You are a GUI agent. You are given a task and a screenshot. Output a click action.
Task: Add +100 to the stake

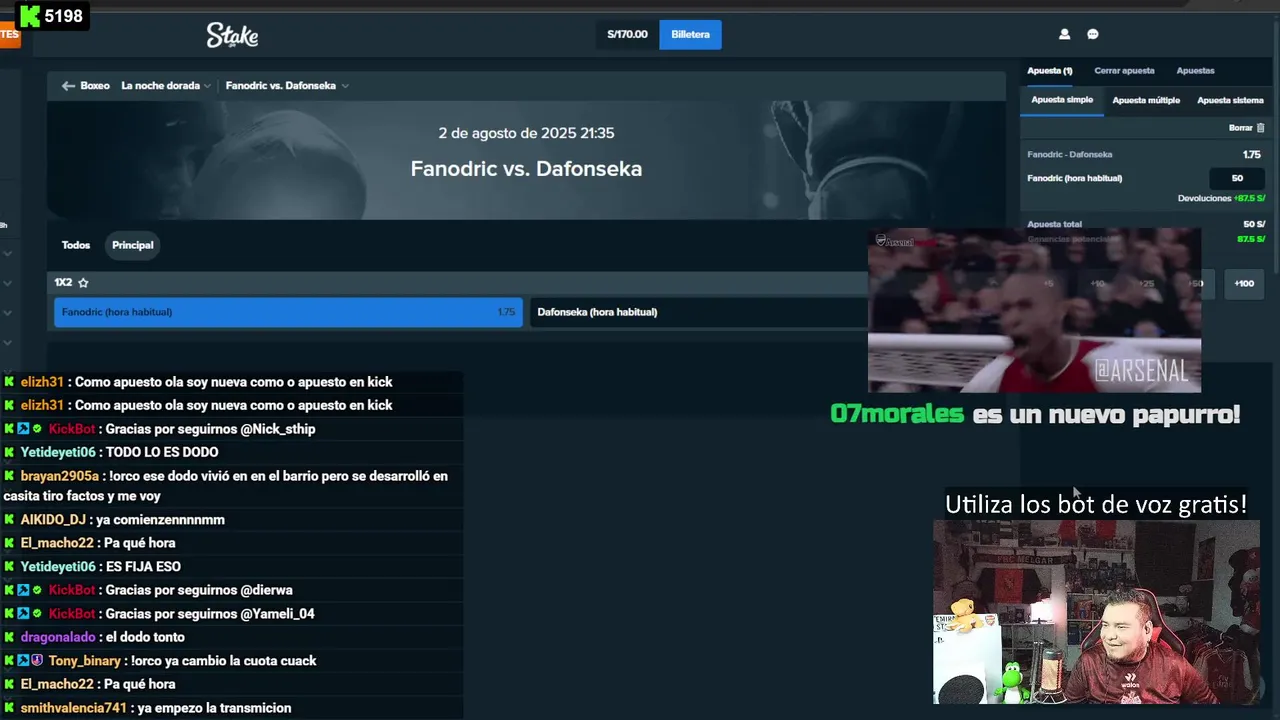[x=1244, y=283]
